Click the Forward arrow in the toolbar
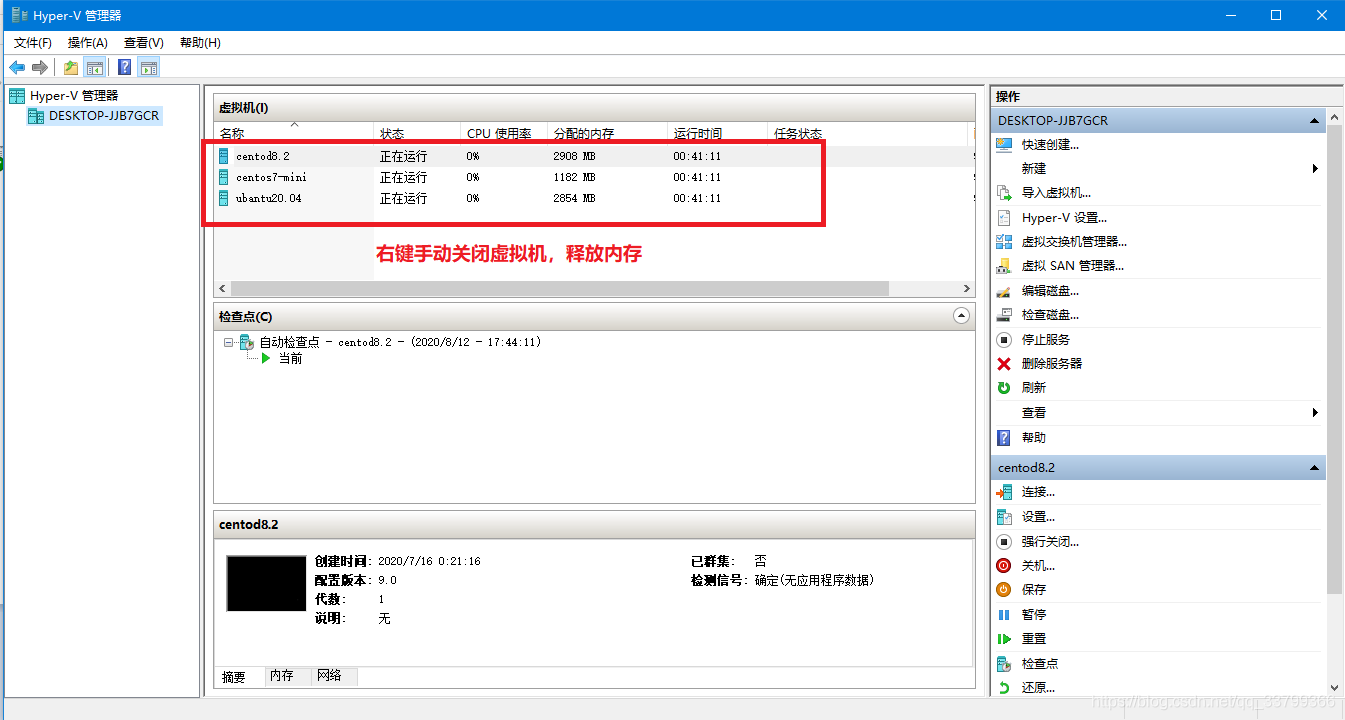1345x720 pixels. click(40, 67)
